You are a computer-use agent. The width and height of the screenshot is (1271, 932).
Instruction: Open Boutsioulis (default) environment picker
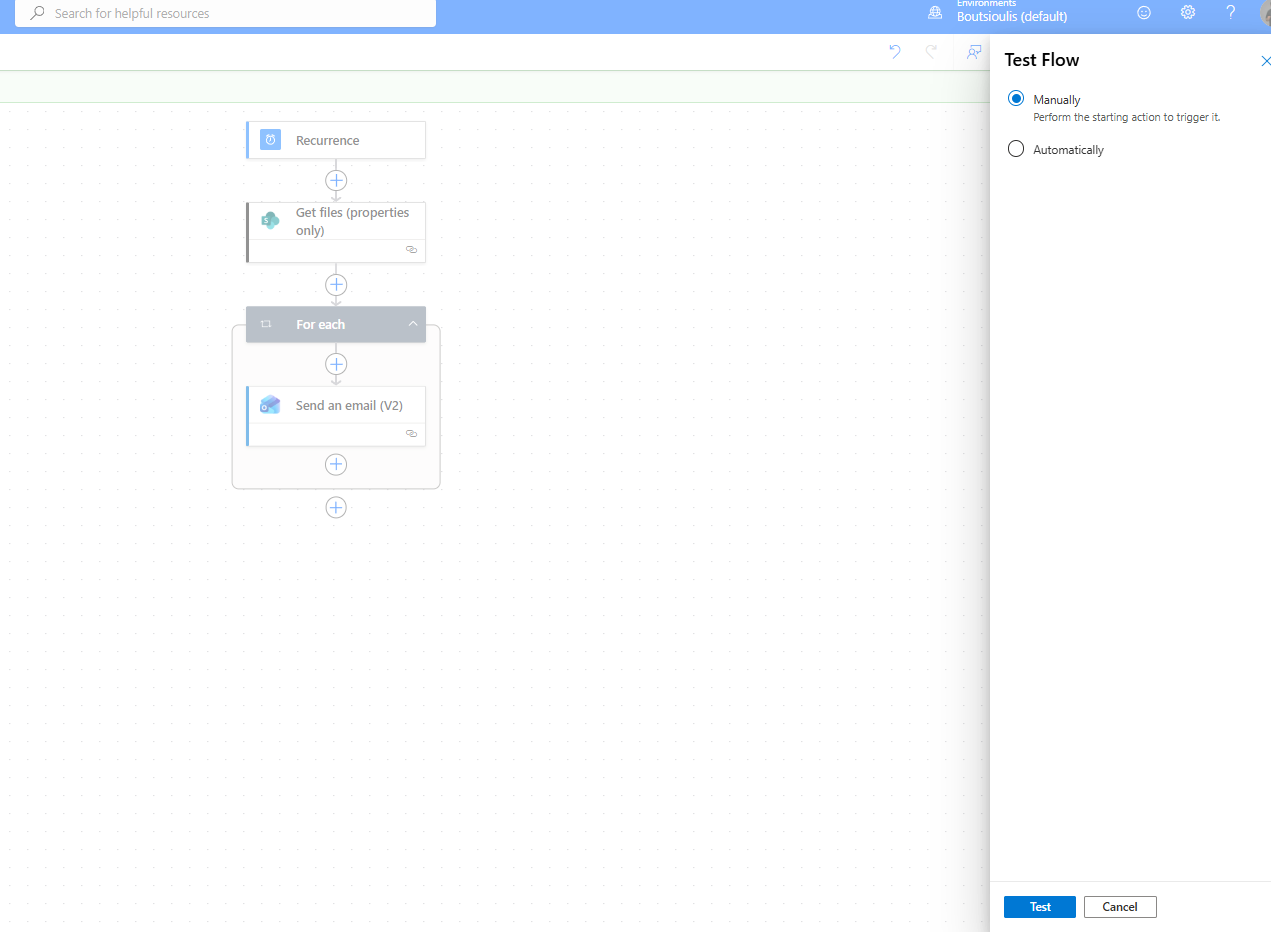1011,16
